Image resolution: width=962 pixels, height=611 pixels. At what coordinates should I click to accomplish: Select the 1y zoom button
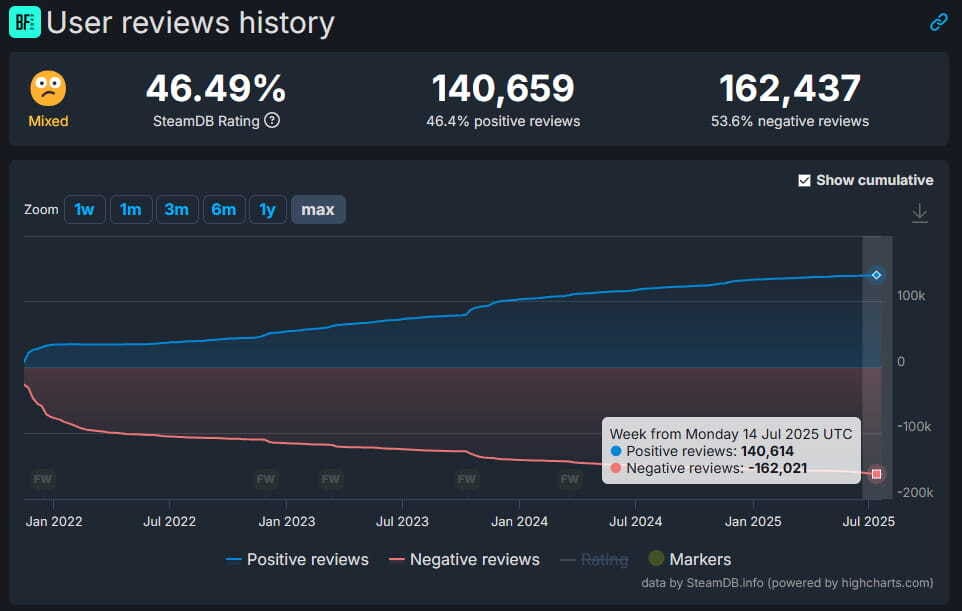(267, 210)
